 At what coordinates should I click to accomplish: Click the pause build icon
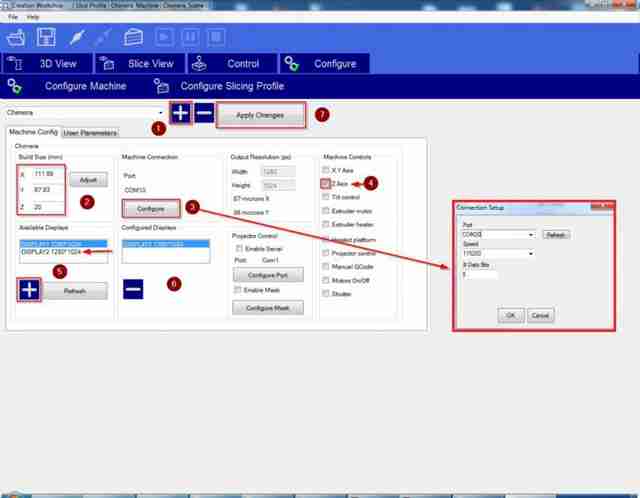coord(190,37)
